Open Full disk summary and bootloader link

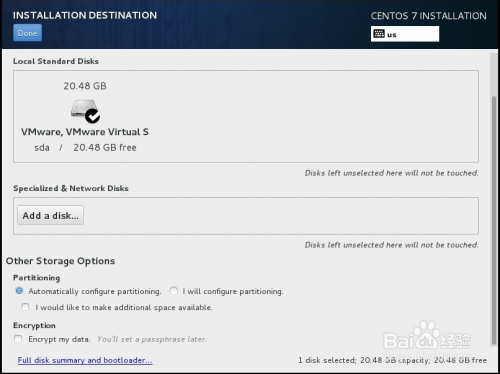point(85,360)
